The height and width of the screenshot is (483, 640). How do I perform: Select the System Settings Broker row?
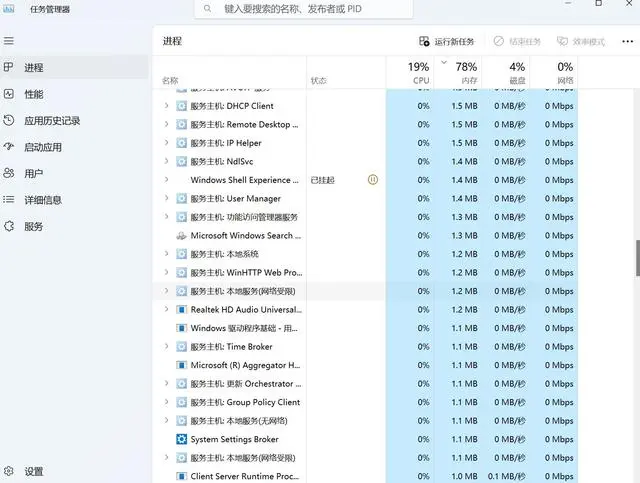pyautogui.click(x=365, y=439)
